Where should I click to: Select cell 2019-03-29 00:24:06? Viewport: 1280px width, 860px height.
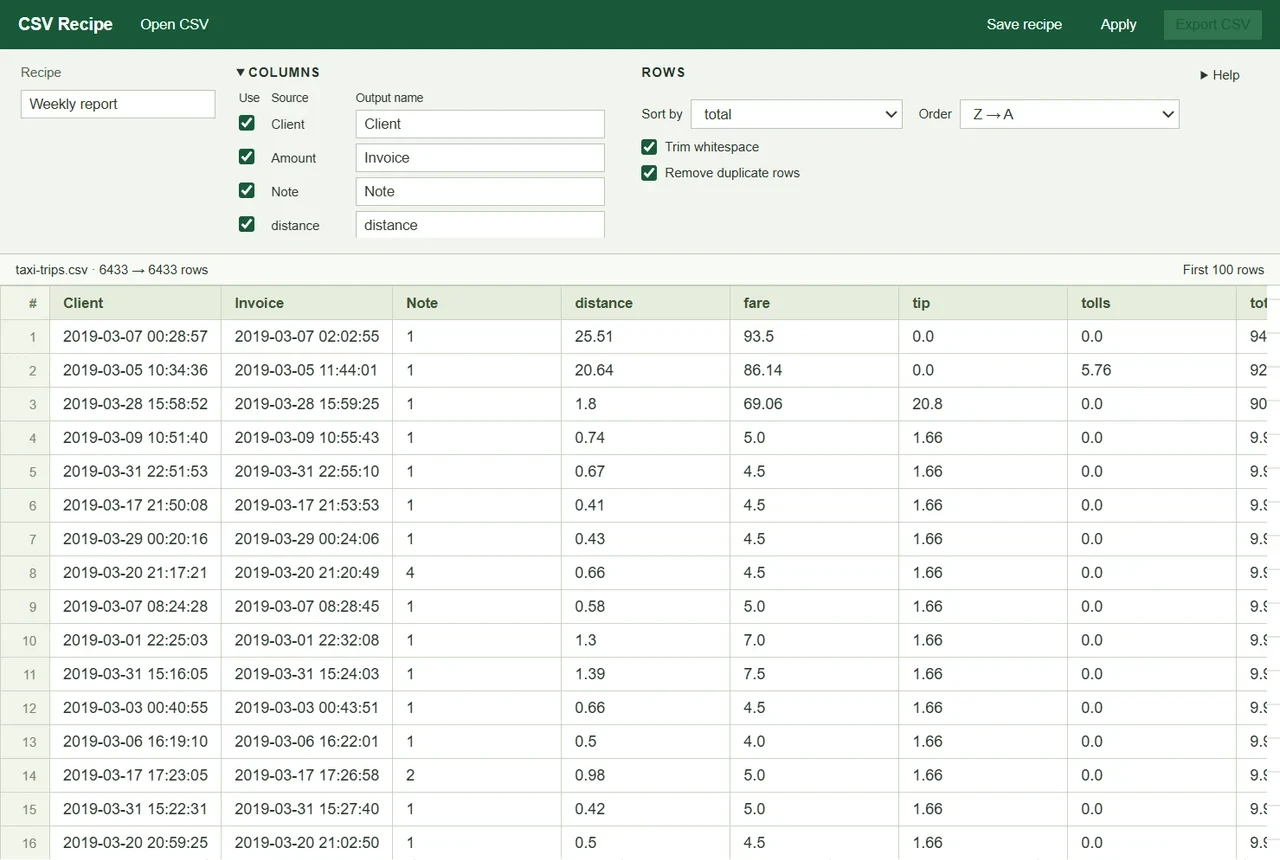click(307, 539)
